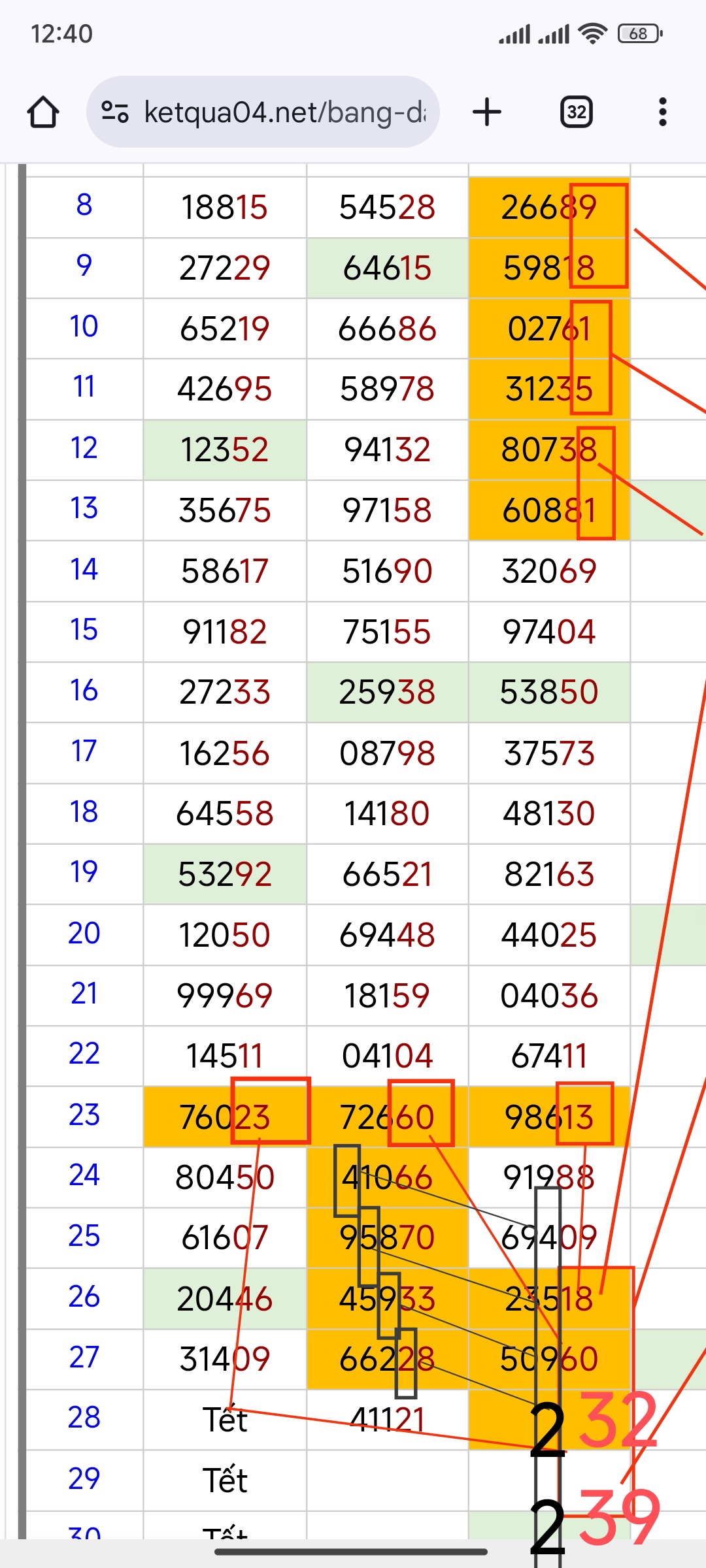Select cell 16256 in row 17

(225, 753)
